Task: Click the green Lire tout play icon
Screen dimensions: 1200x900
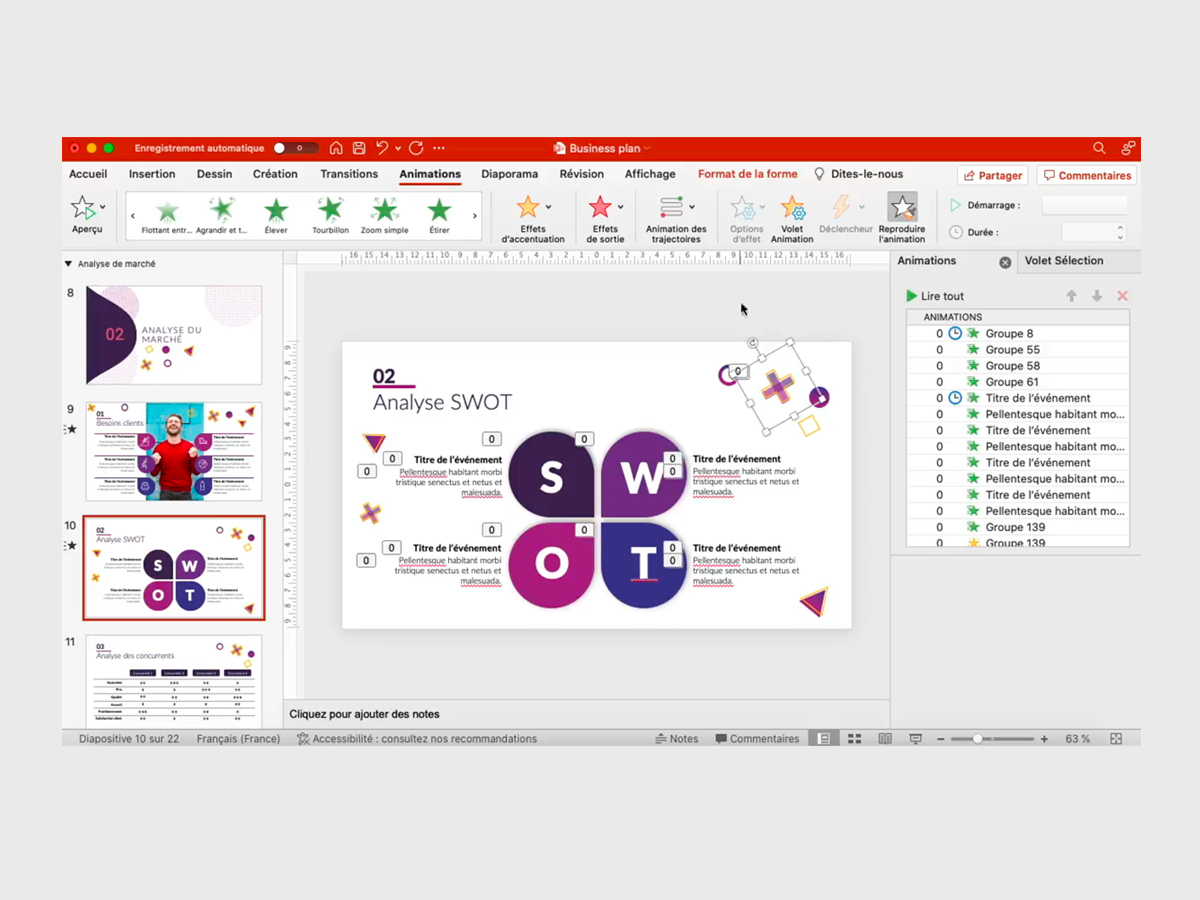Action: click(911, 296)
